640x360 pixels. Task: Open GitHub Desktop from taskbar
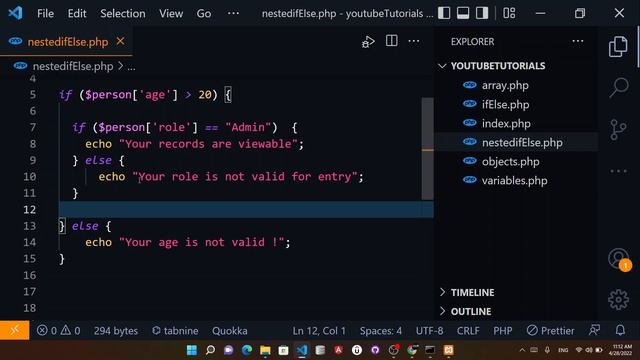pos(375,350)
